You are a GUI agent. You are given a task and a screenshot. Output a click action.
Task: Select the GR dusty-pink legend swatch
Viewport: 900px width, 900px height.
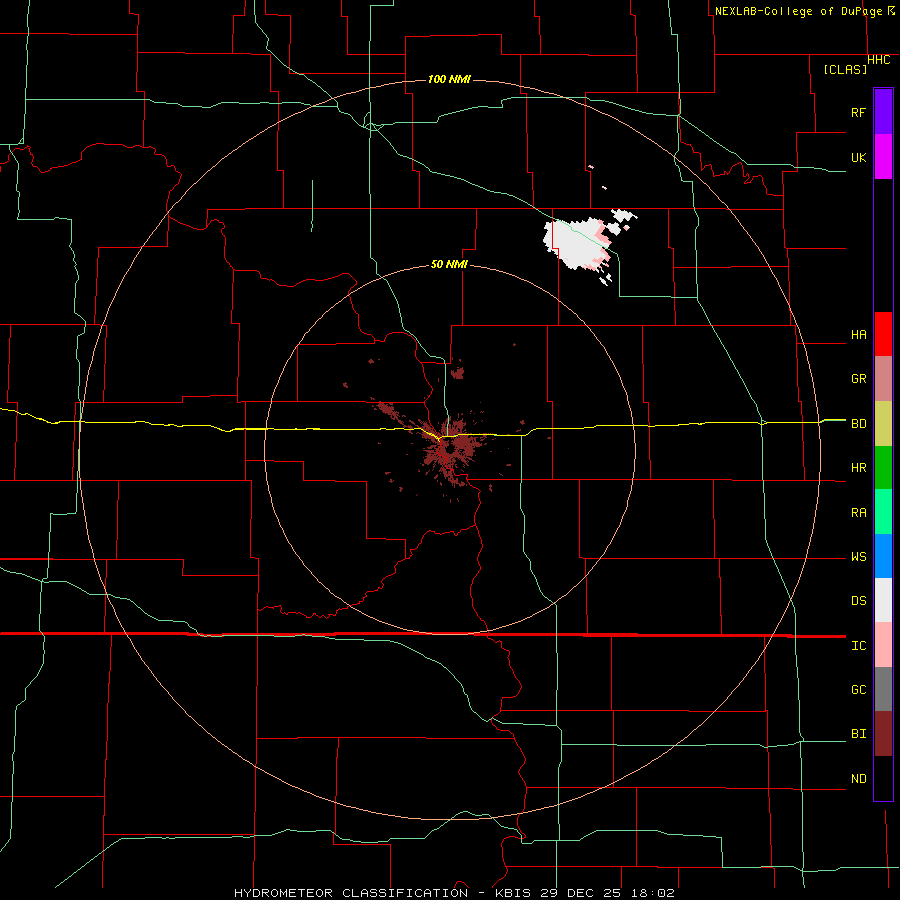(883, 379)
